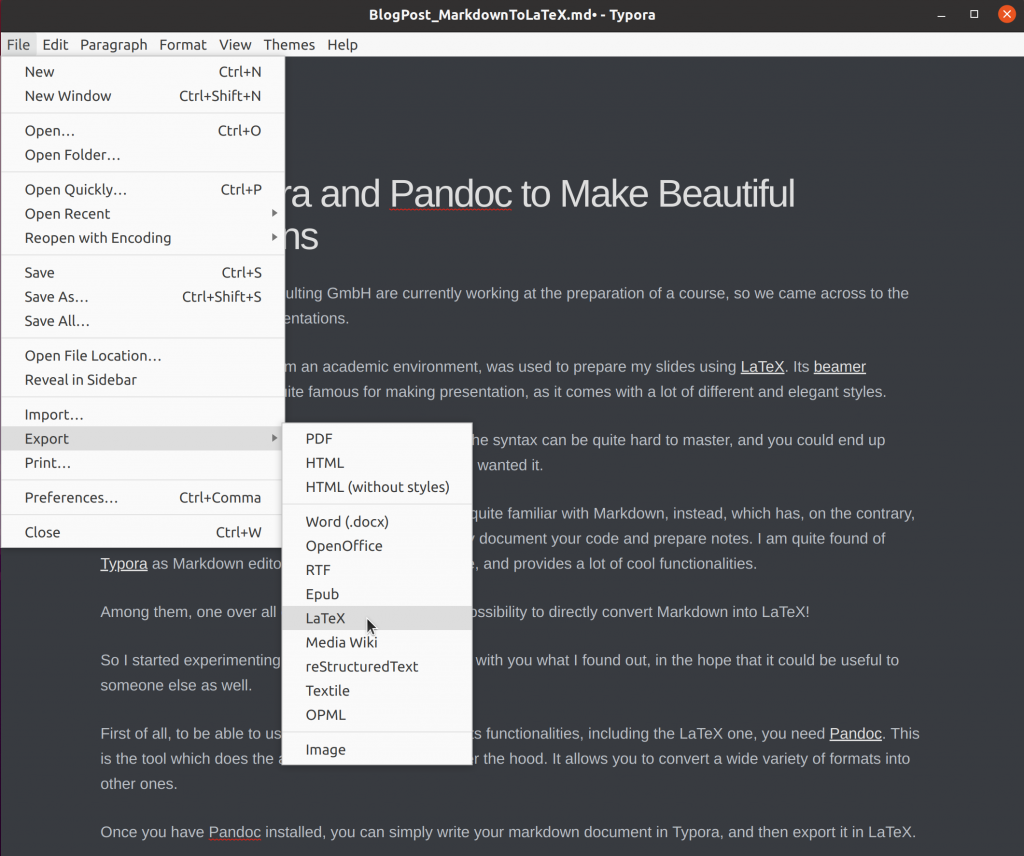Open the Help menu
1024x856 pixels.
click(342, 44)
